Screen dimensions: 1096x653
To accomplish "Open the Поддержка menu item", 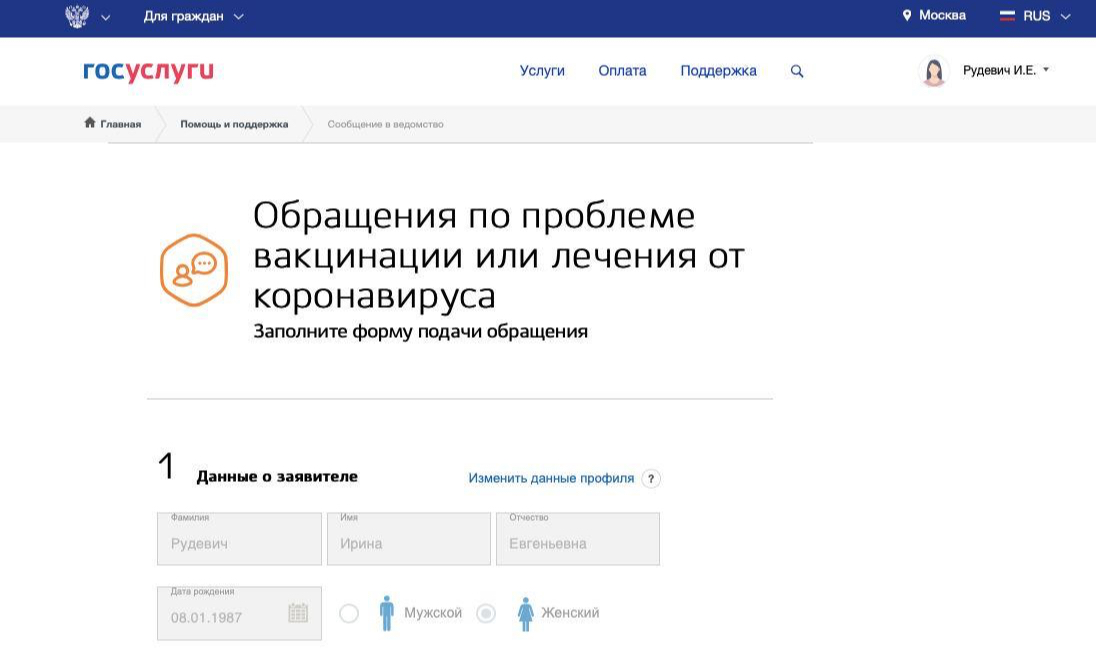I will pyautogui.click(x=718, y=71).
